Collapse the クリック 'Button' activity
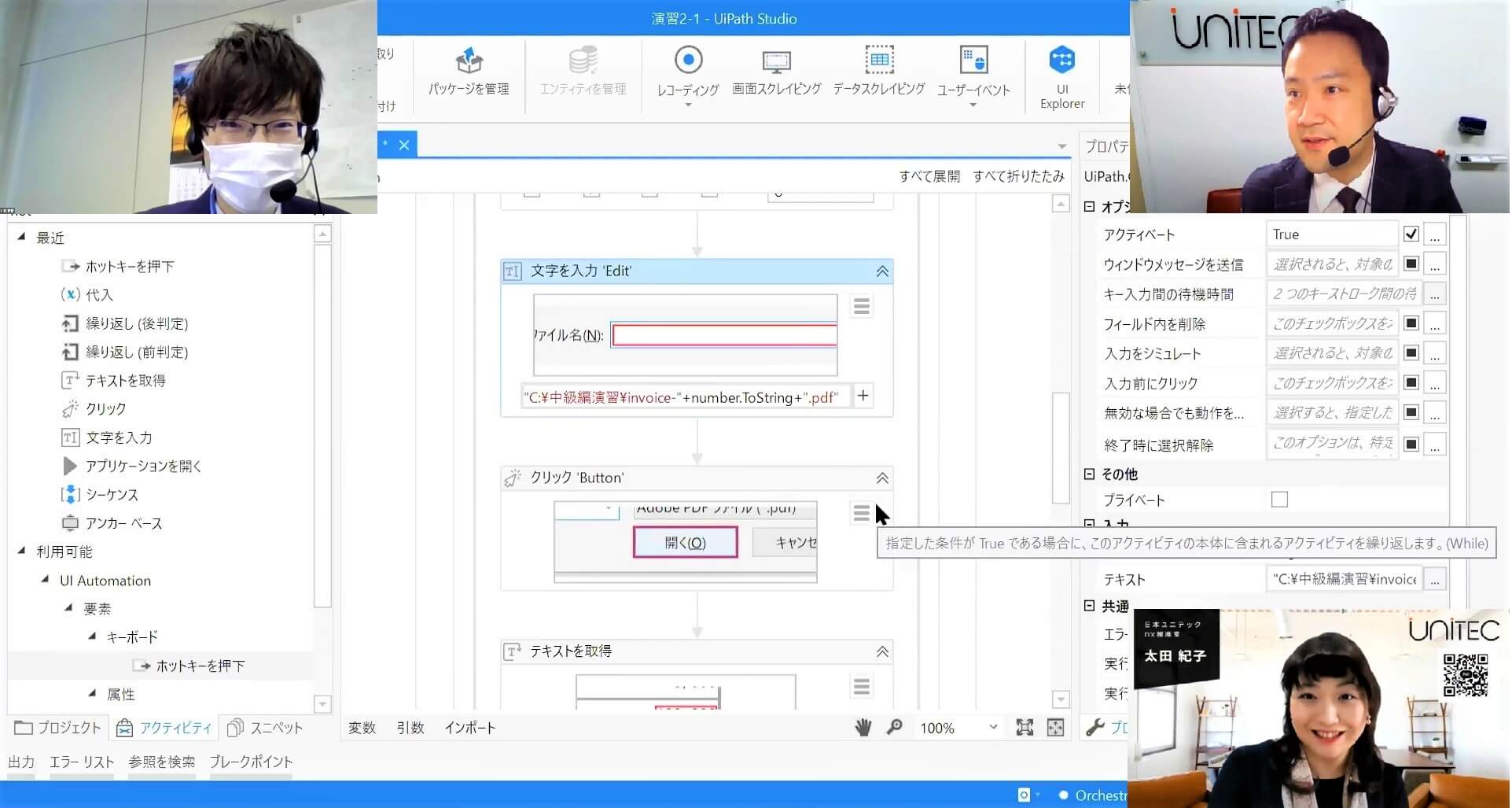Screen dimensions: 1512x808 coord(882,478)
